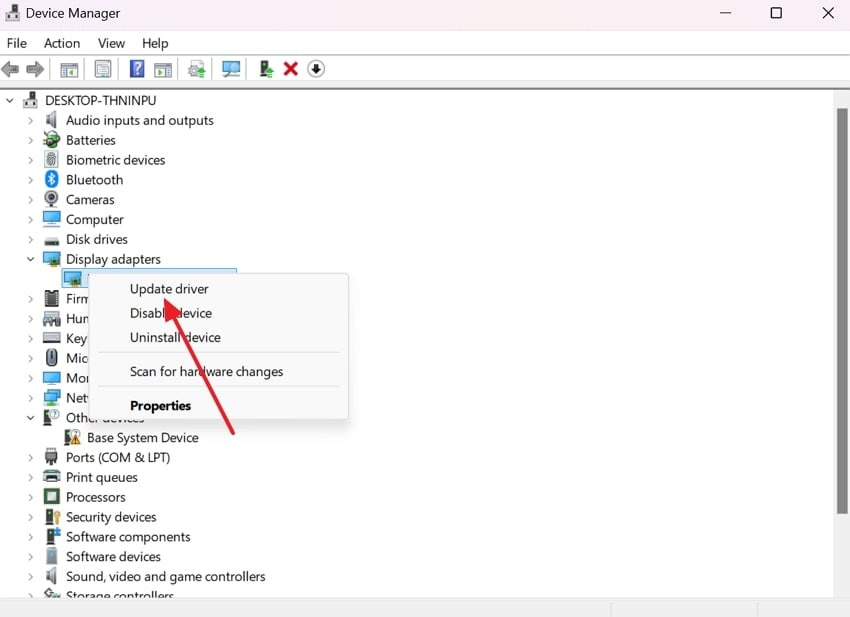Image resolution: width=850 pixels, height=617 pixels.
Task: Click the down-arrow disable device icon
Action: click(316, 69)
